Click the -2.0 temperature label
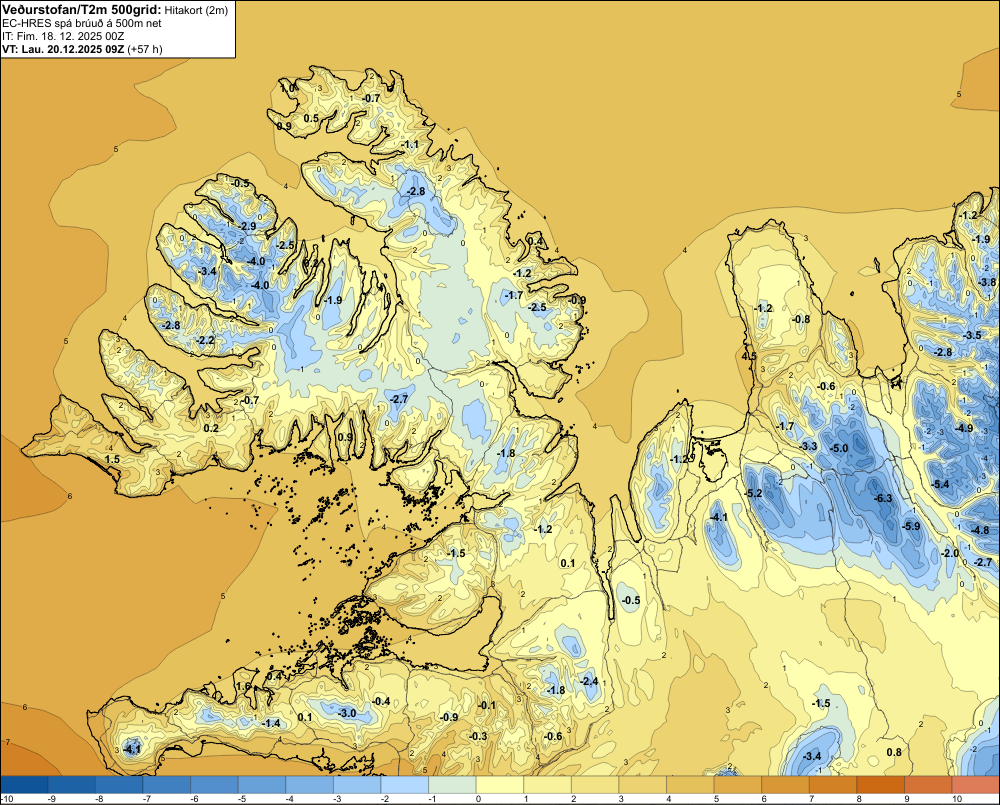Screen dimensions: 1000x805 click(x=950, y=553)
